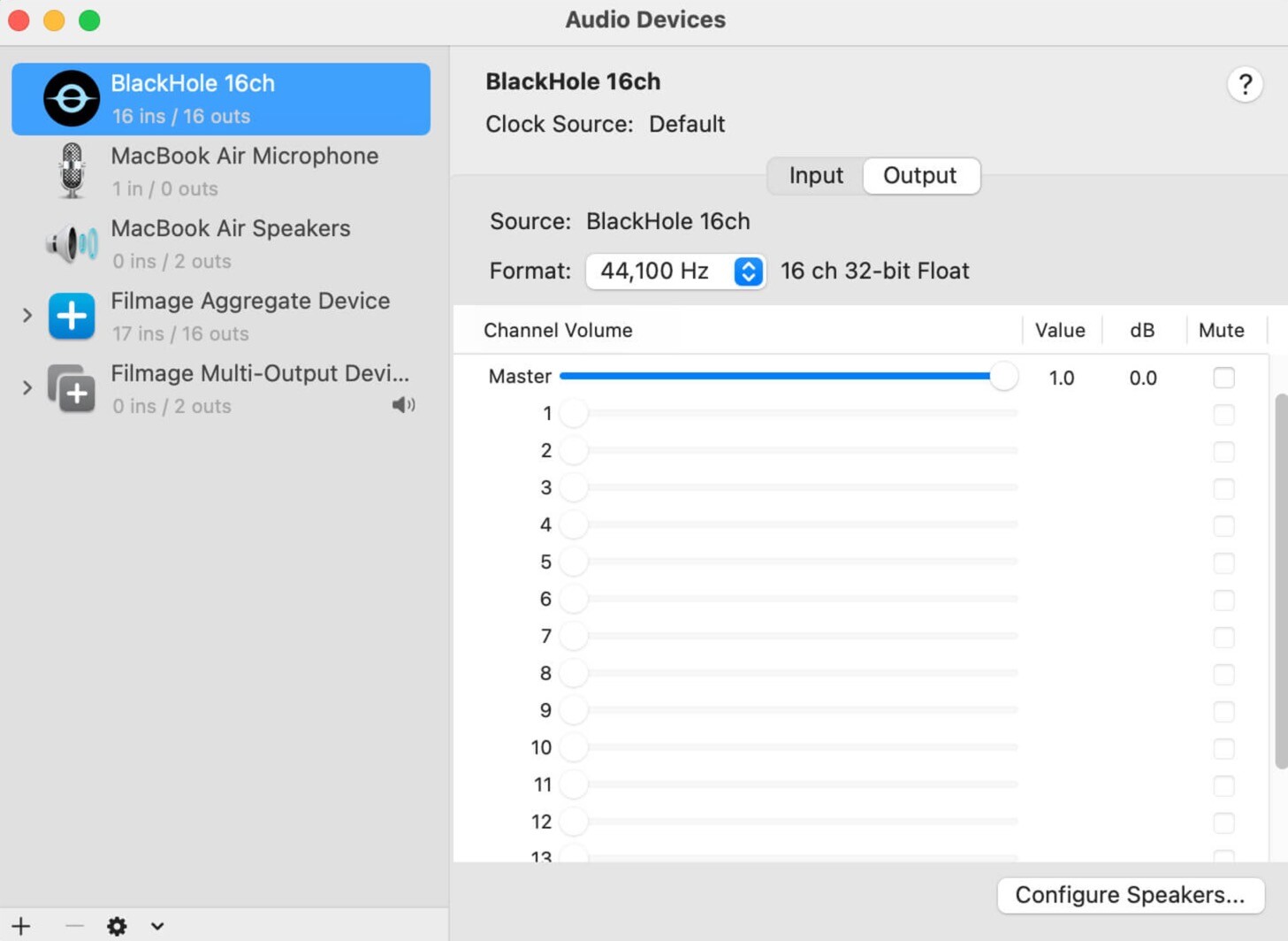Open the 44,100 Hz format dropdown
The image size is (1288, 941).
pos(675,272)
